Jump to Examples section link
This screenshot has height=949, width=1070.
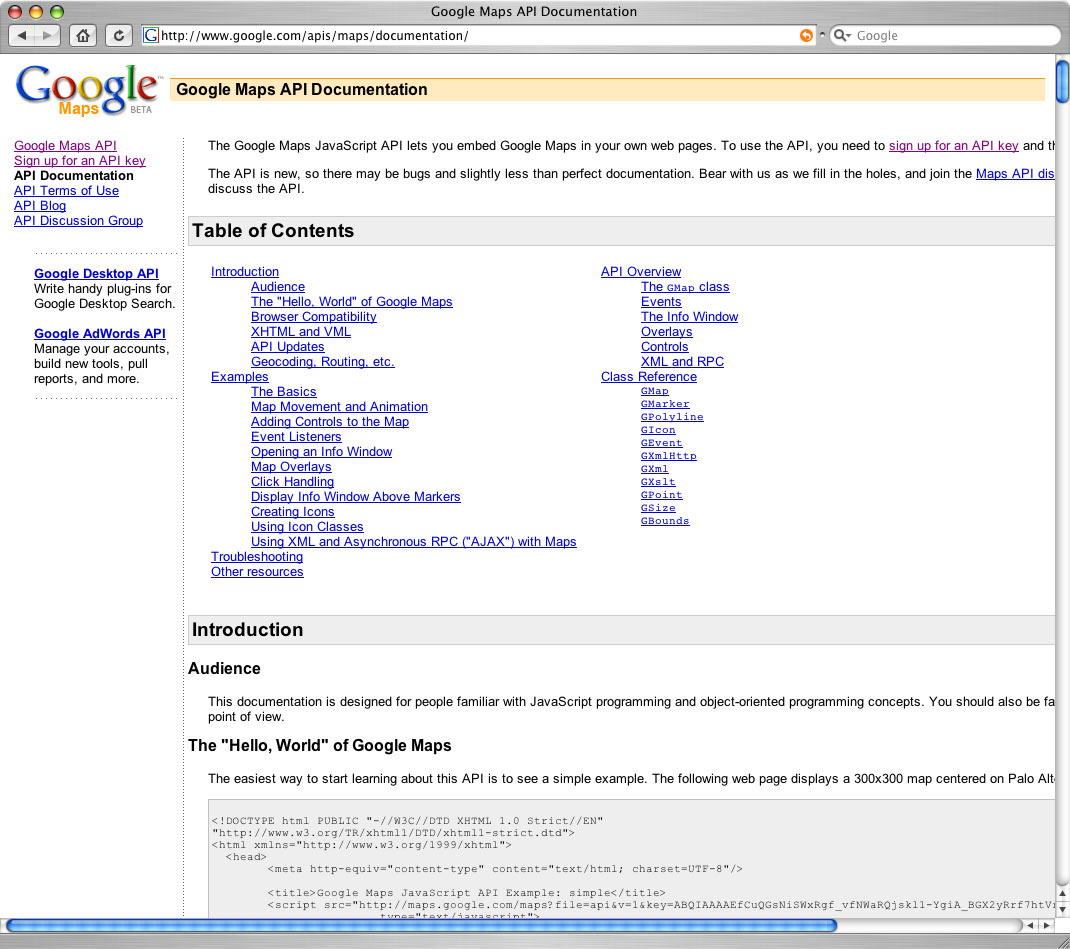pyautogui.click(x=240, y=377)
